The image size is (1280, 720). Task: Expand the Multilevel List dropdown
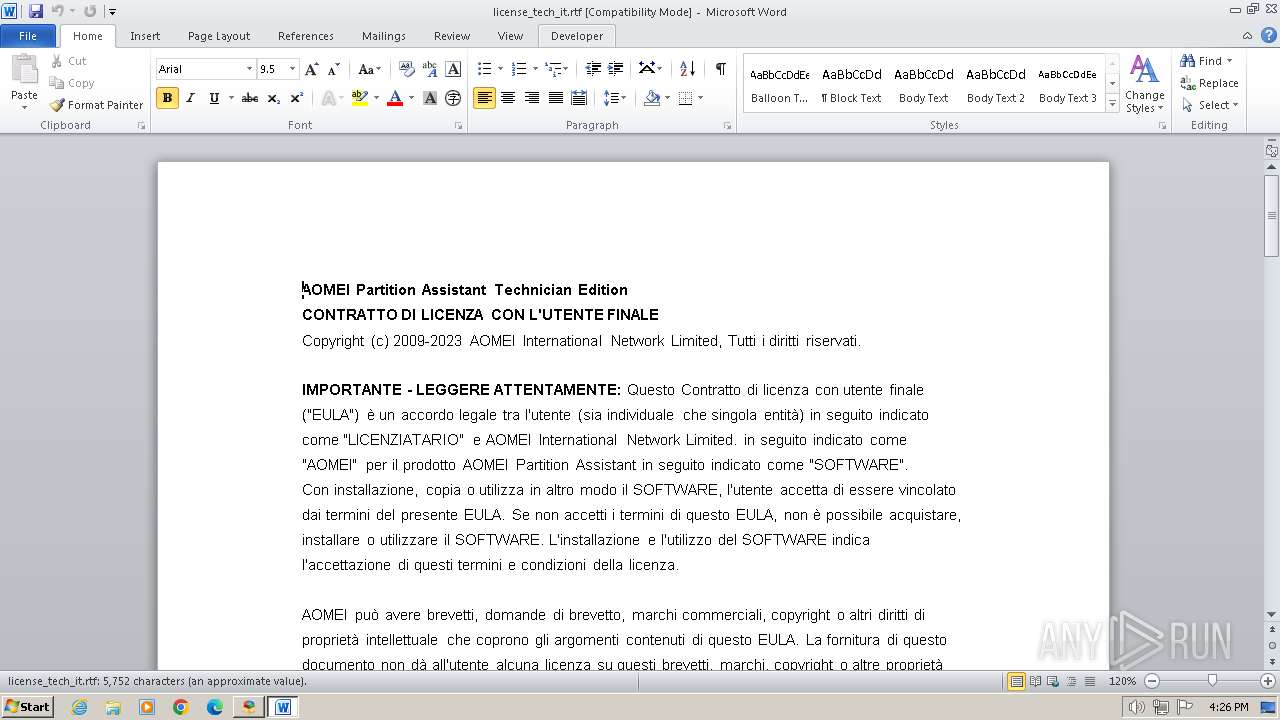pyautogui.click(x=565, y=69)
